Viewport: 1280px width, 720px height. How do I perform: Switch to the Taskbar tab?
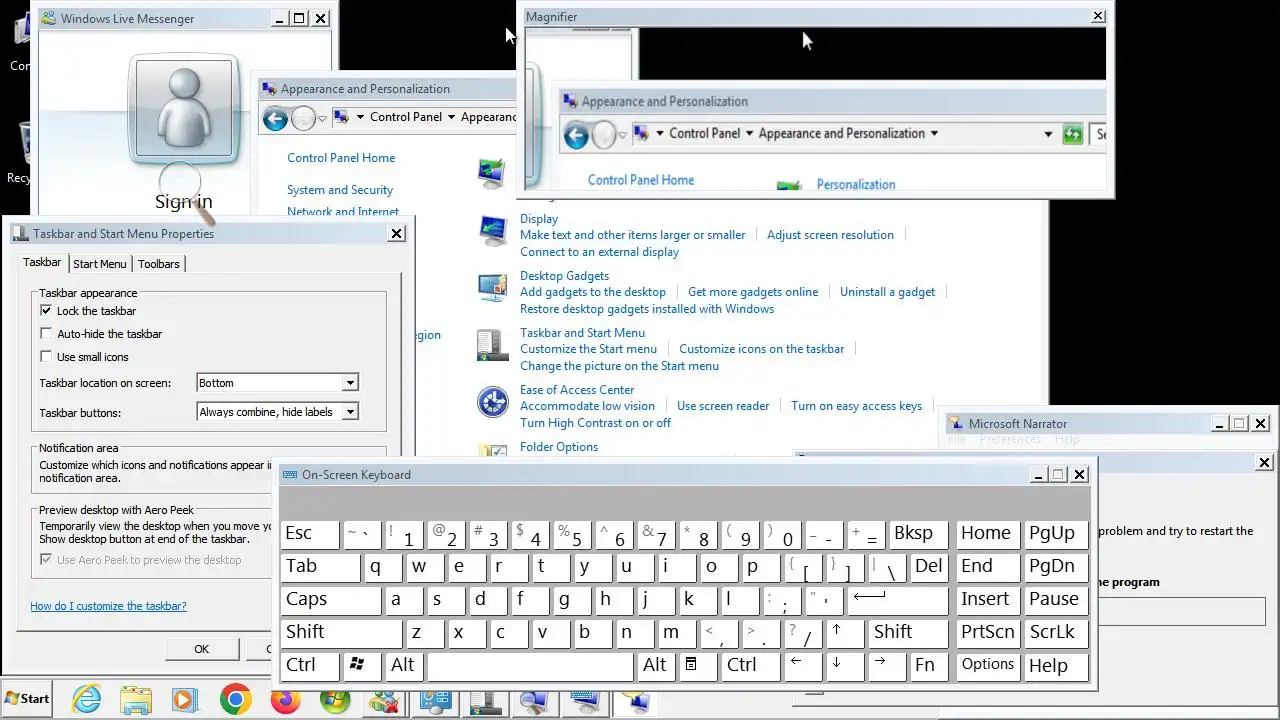pos(42,262)
